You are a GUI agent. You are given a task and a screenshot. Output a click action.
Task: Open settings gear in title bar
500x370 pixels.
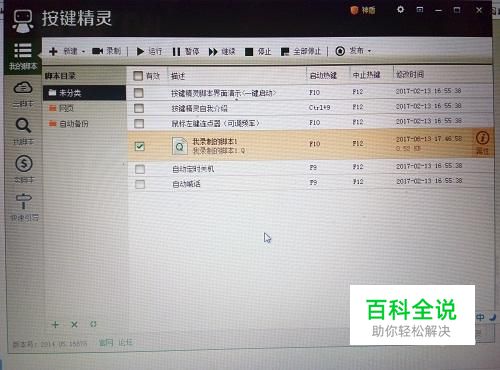coord(400,9)
